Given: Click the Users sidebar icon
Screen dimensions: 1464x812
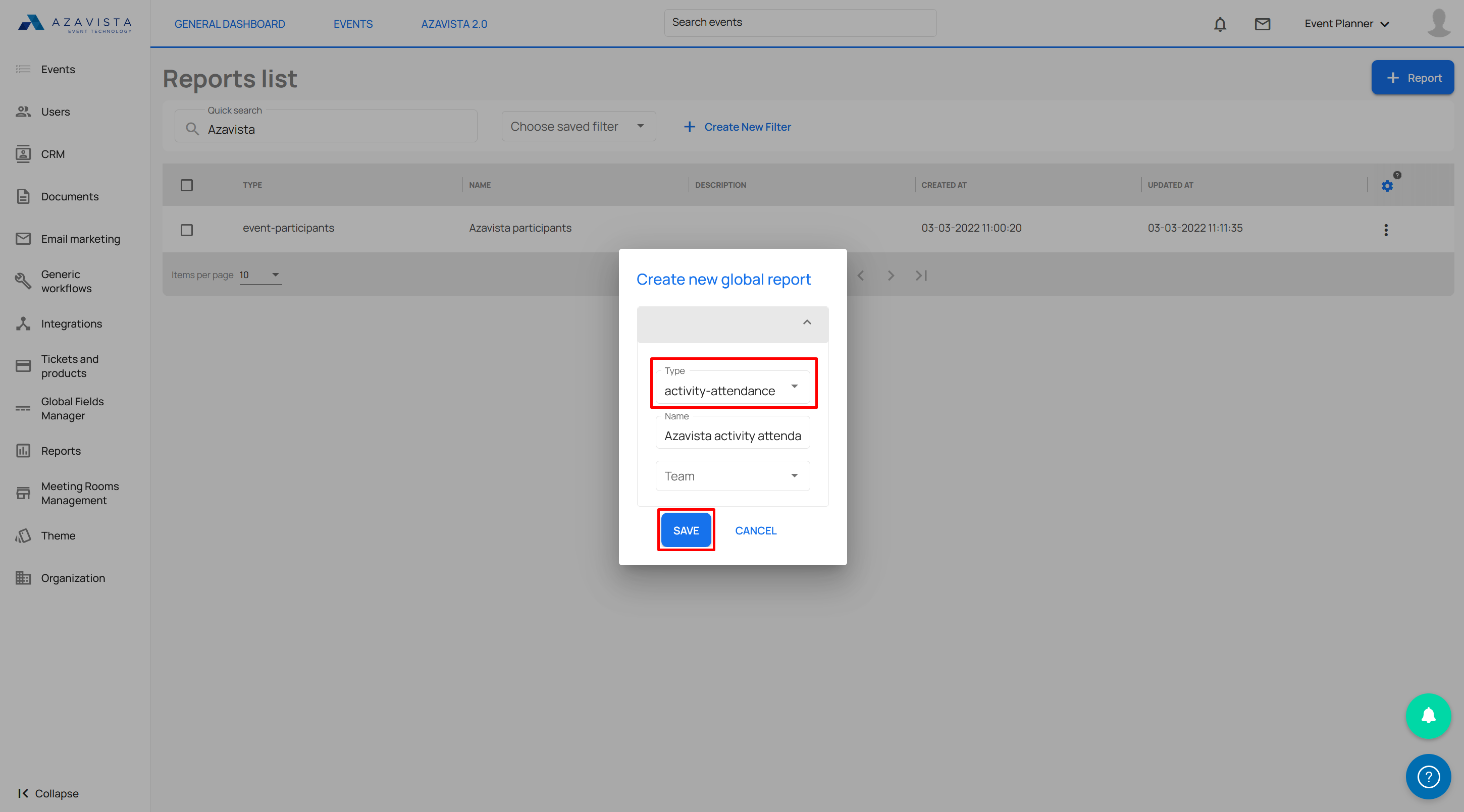Looking at the screenshot, I should click(x=23, y=112).
